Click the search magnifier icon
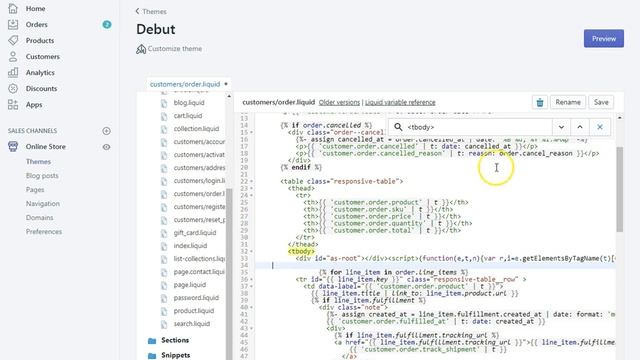The width and height of the screenshot is (640, 360). pos(398,127)
